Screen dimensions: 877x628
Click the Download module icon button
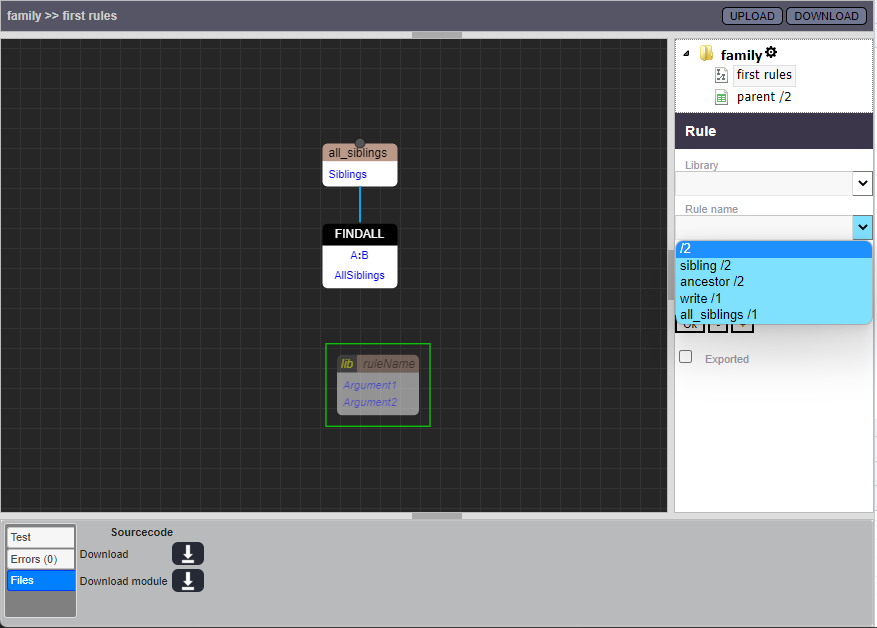(188, 581)
